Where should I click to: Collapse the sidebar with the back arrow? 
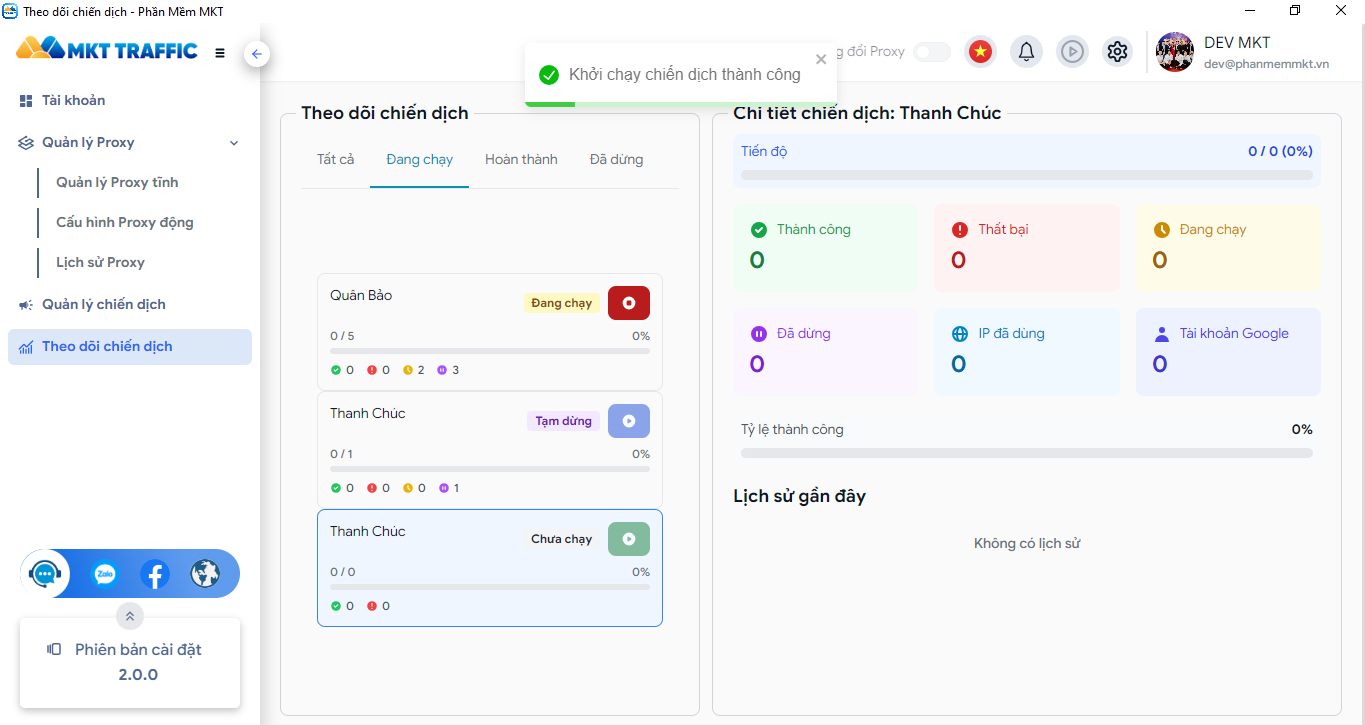[x=257, y=53]
